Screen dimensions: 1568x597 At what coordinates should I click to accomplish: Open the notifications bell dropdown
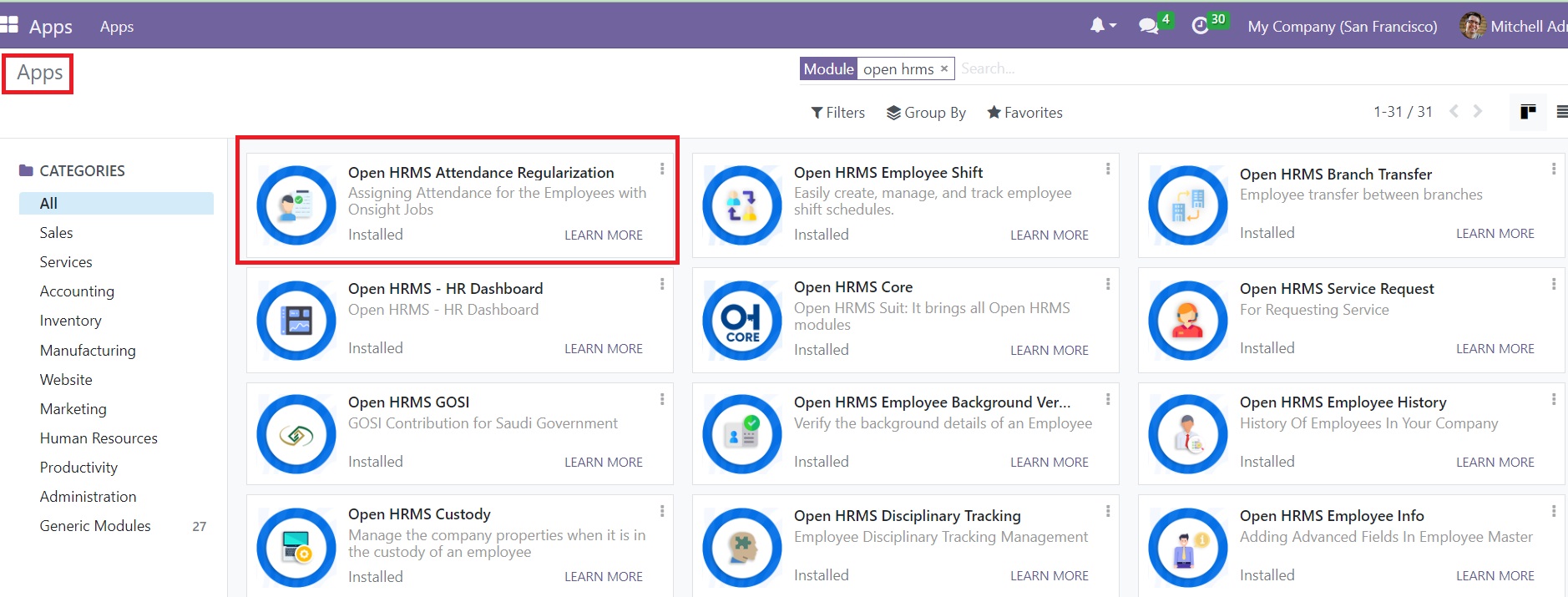click(x=1102, y=26)
